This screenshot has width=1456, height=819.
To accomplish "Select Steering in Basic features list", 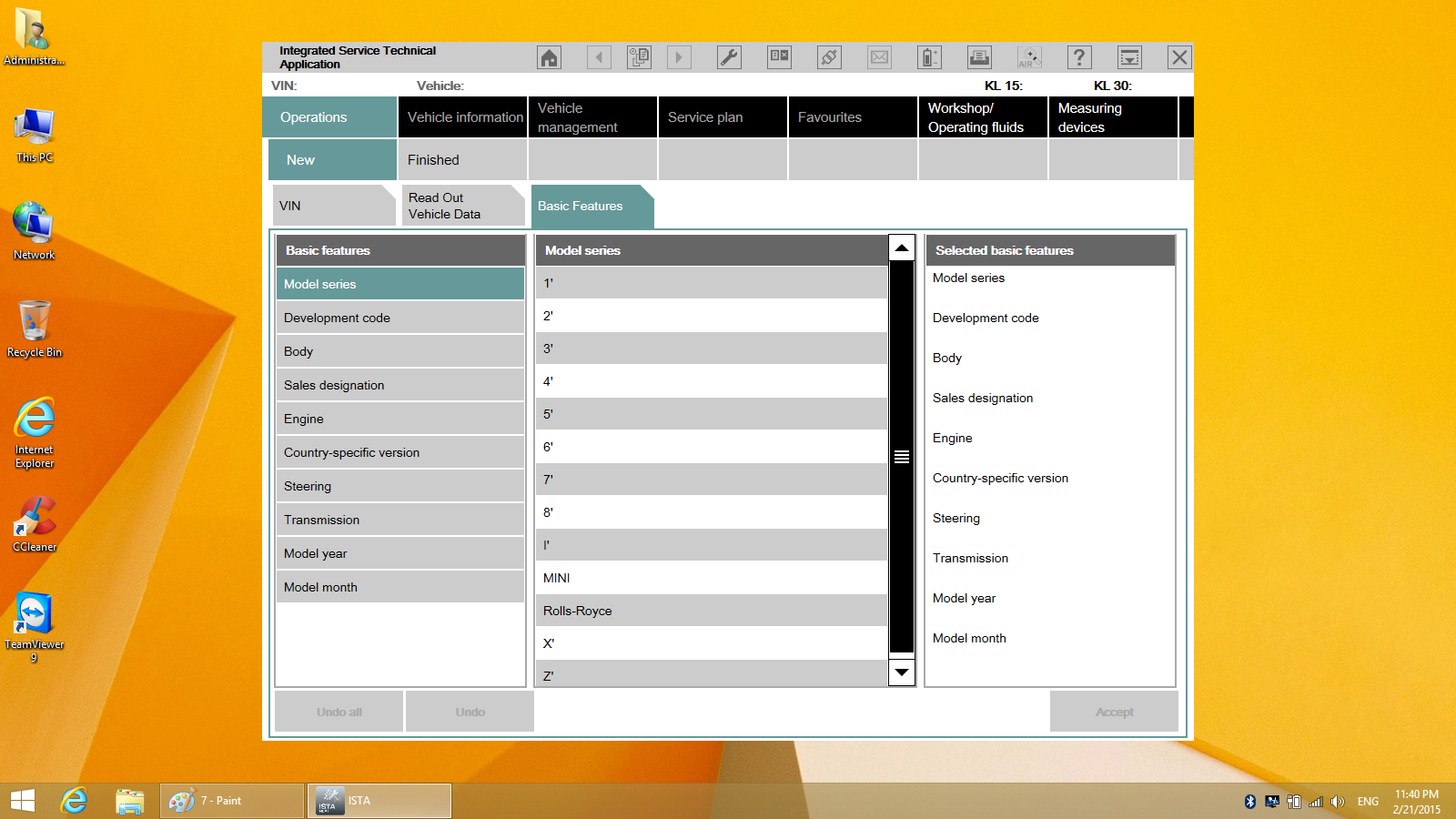I will 400,486.
